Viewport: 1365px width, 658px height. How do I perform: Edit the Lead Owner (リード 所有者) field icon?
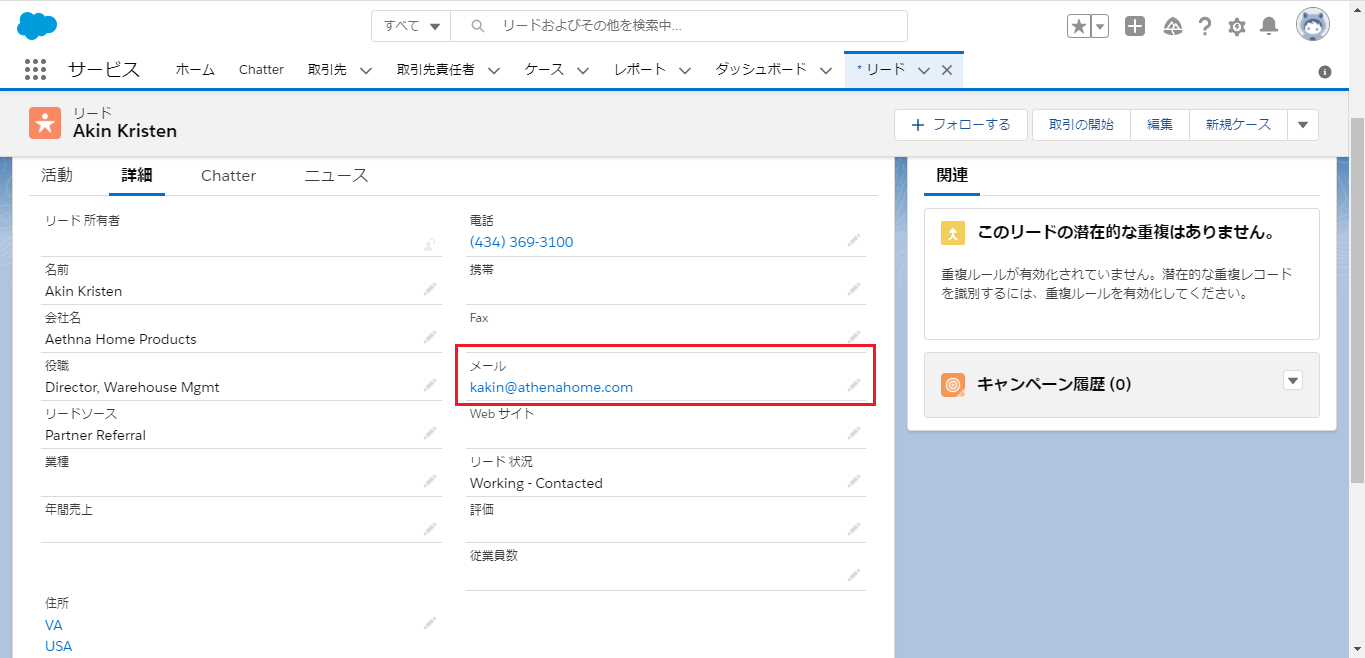click(429, 242)
